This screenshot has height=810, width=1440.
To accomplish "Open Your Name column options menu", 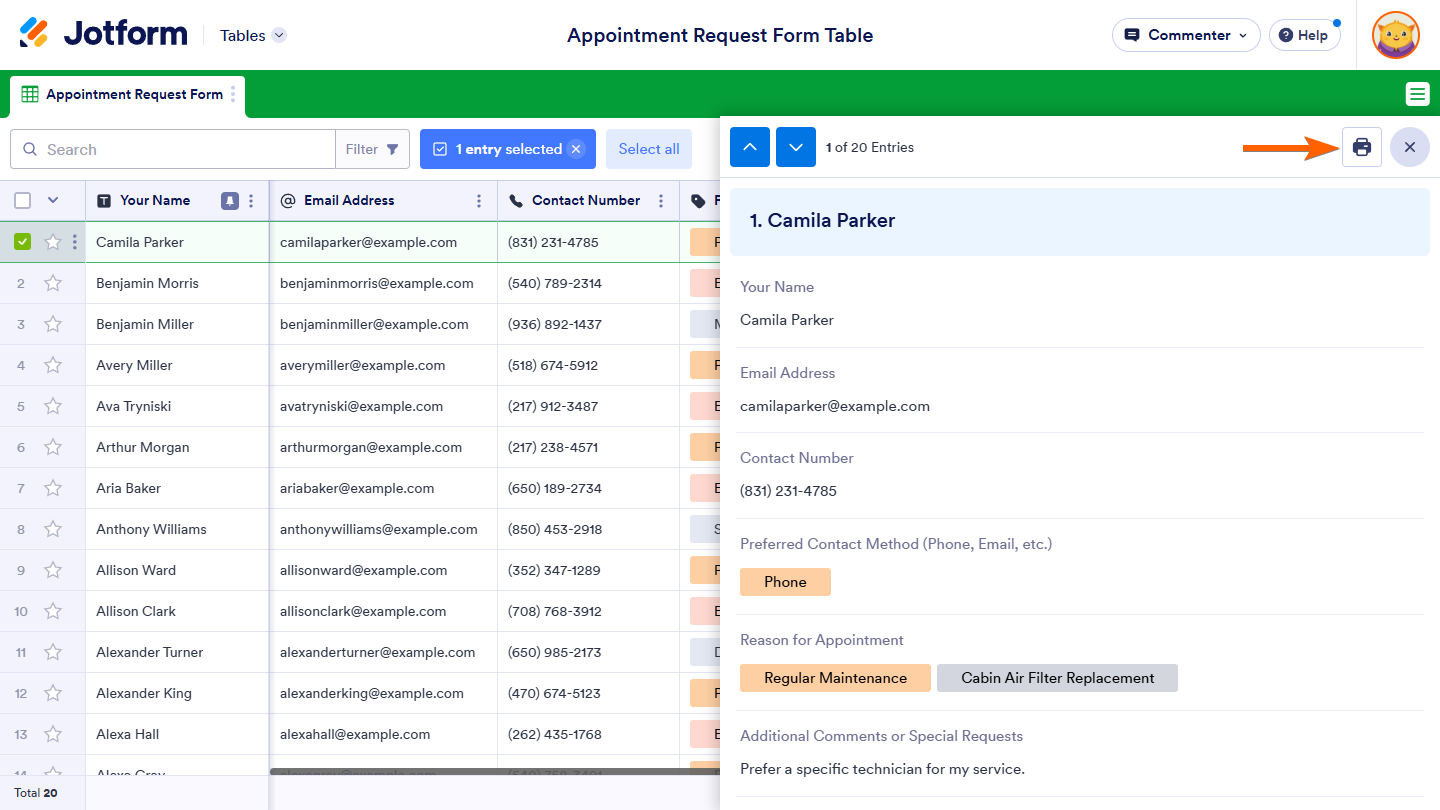I will click(251, 200).
